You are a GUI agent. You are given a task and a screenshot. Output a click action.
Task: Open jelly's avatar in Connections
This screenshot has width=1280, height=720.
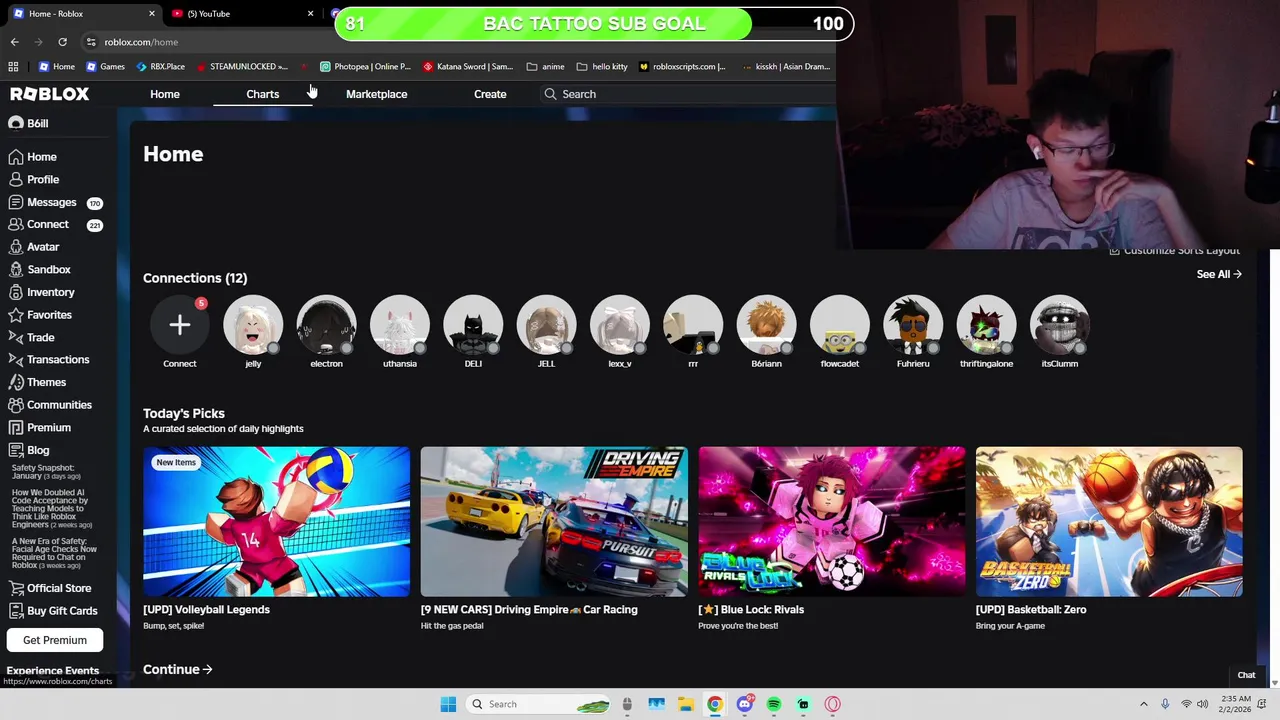click(253, 325)
